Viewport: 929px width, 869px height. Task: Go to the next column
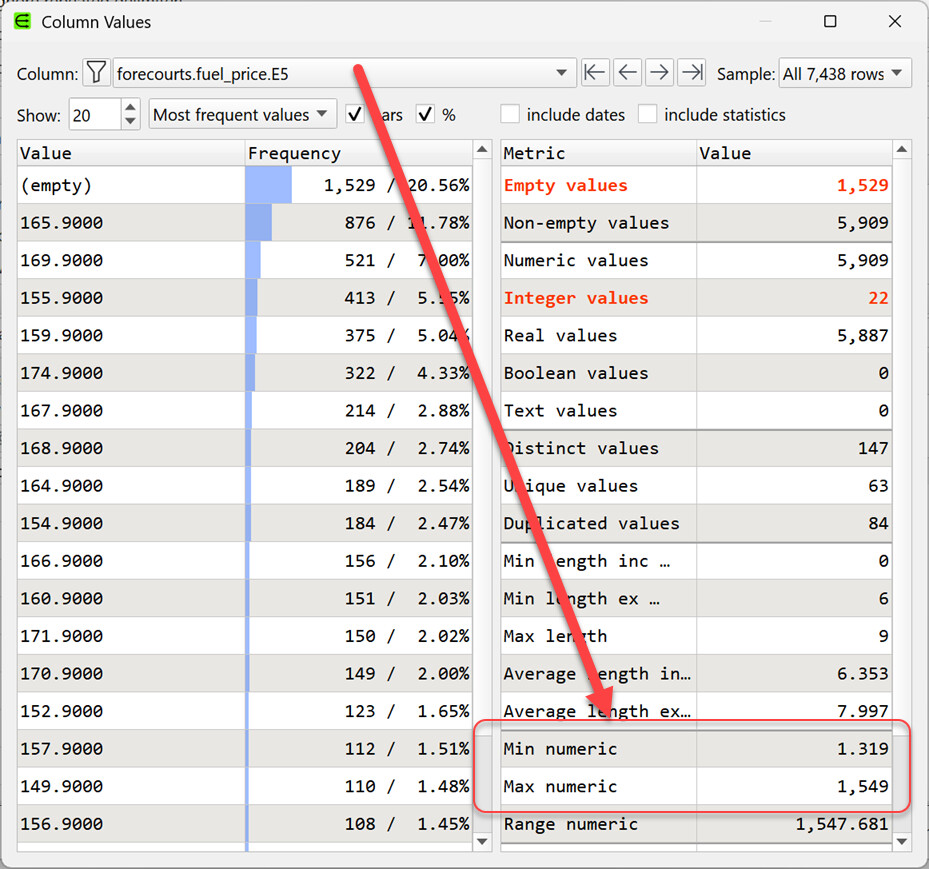coord(659,73)
